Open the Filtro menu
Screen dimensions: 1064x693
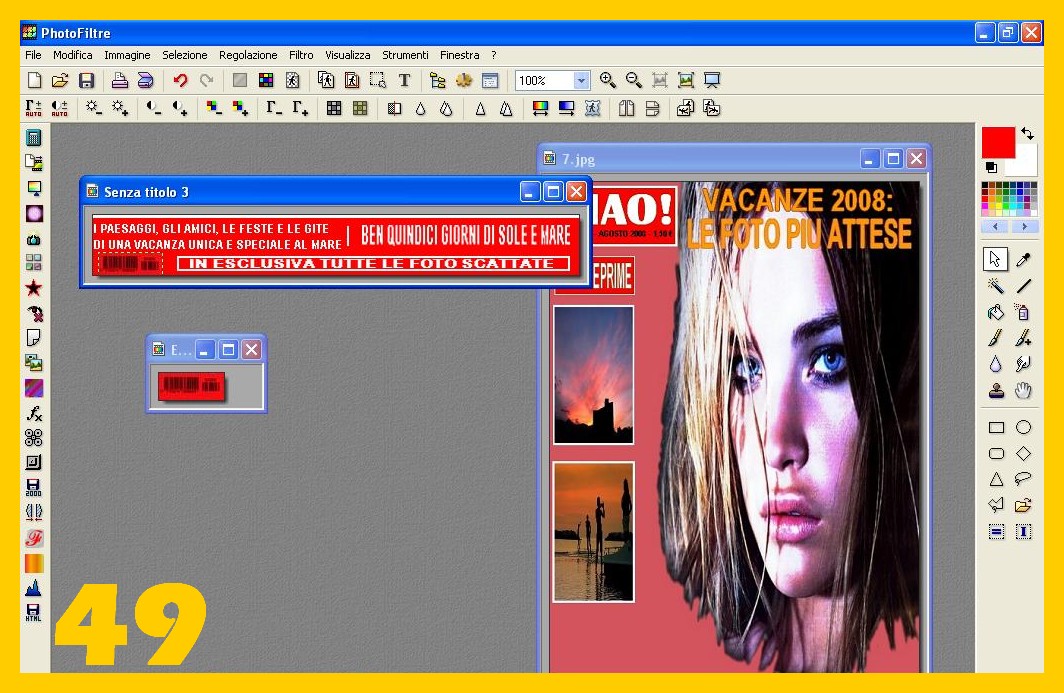point(301,55)
